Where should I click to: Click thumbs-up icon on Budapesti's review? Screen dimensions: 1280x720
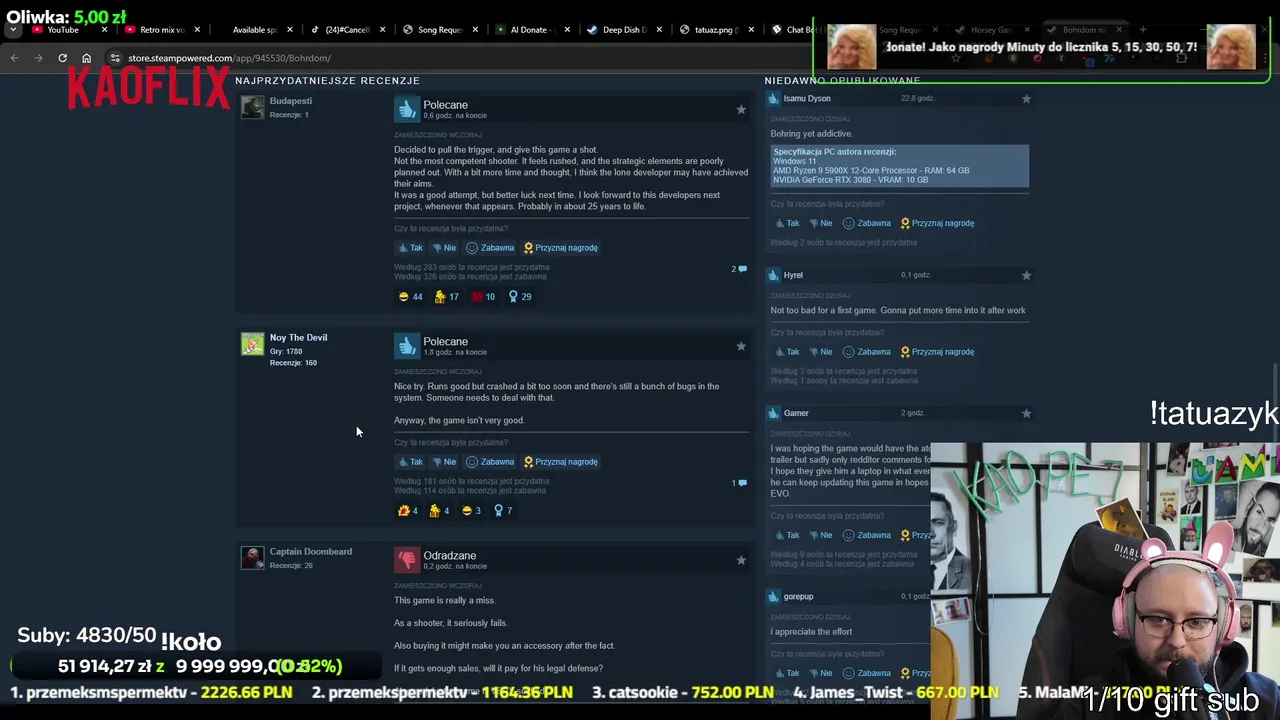coord(406,109)
